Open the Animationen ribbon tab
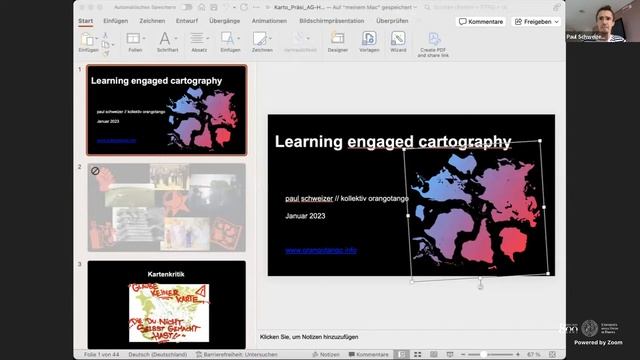640x360 pixels. pyautogui.click(x=269, y=21)
